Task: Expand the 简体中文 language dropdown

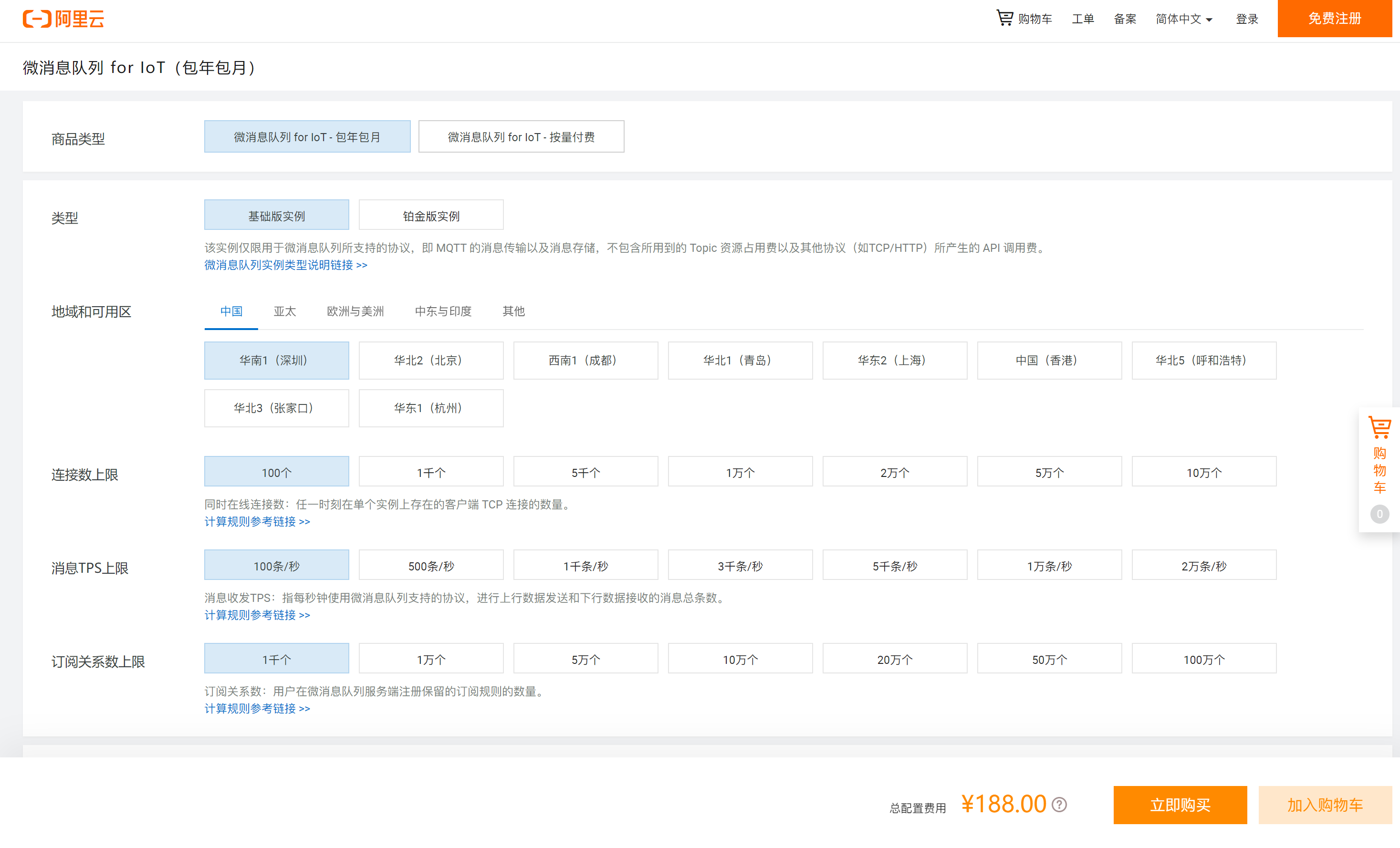Action: coord(1184,19)
